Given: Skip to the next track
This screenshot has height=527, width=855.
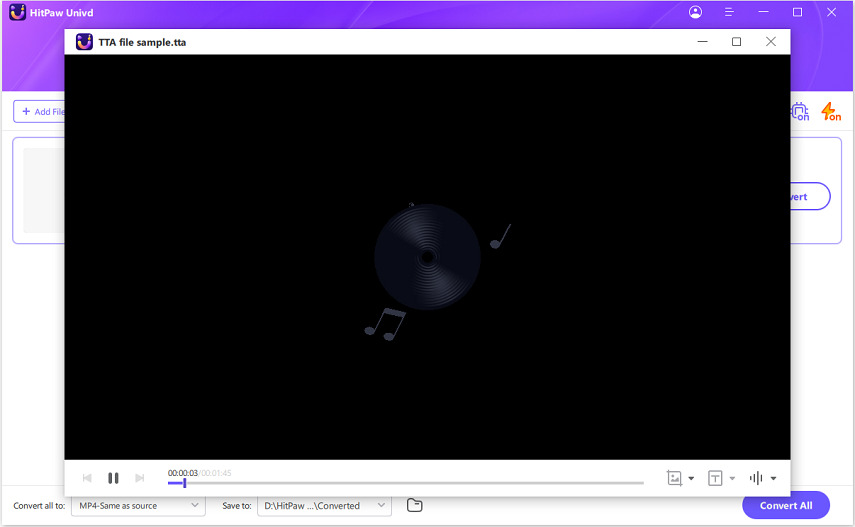Looking at the screenshot, I should tap(139, 478).
